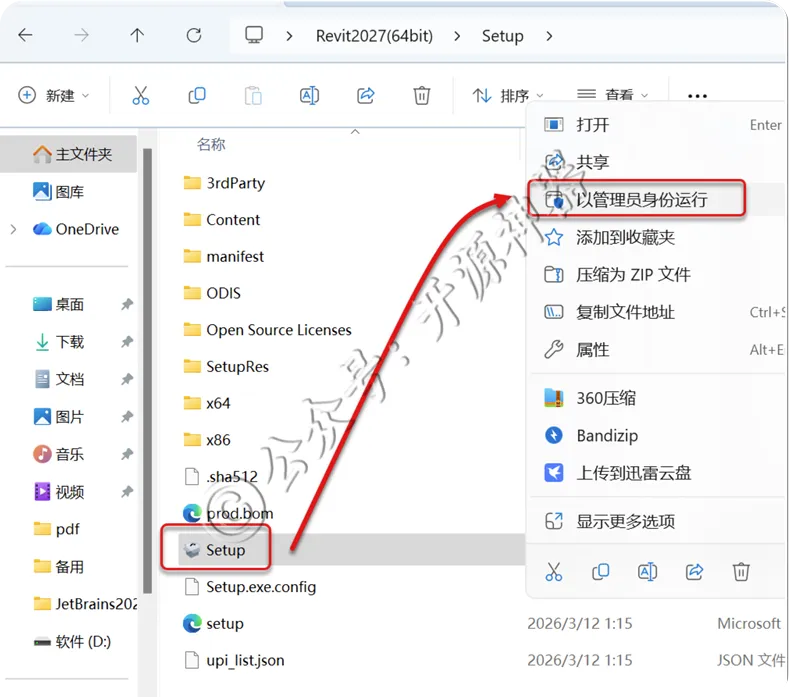The height and width of the screenshot is (697, 789).
Task: Choose 上传到迅雷云盘 in context menu
Action: pos(657,473)
